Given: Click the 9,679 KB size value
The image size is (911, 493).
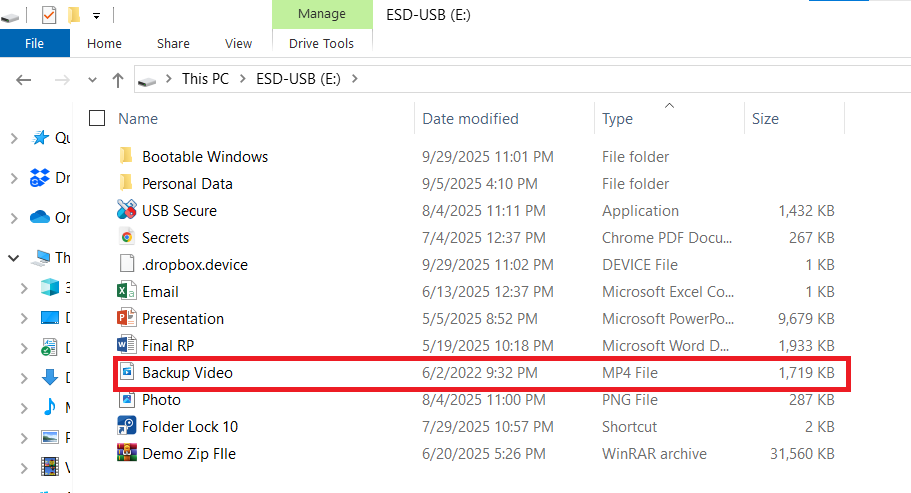Looking at the screenshot, I should (806, 319).
